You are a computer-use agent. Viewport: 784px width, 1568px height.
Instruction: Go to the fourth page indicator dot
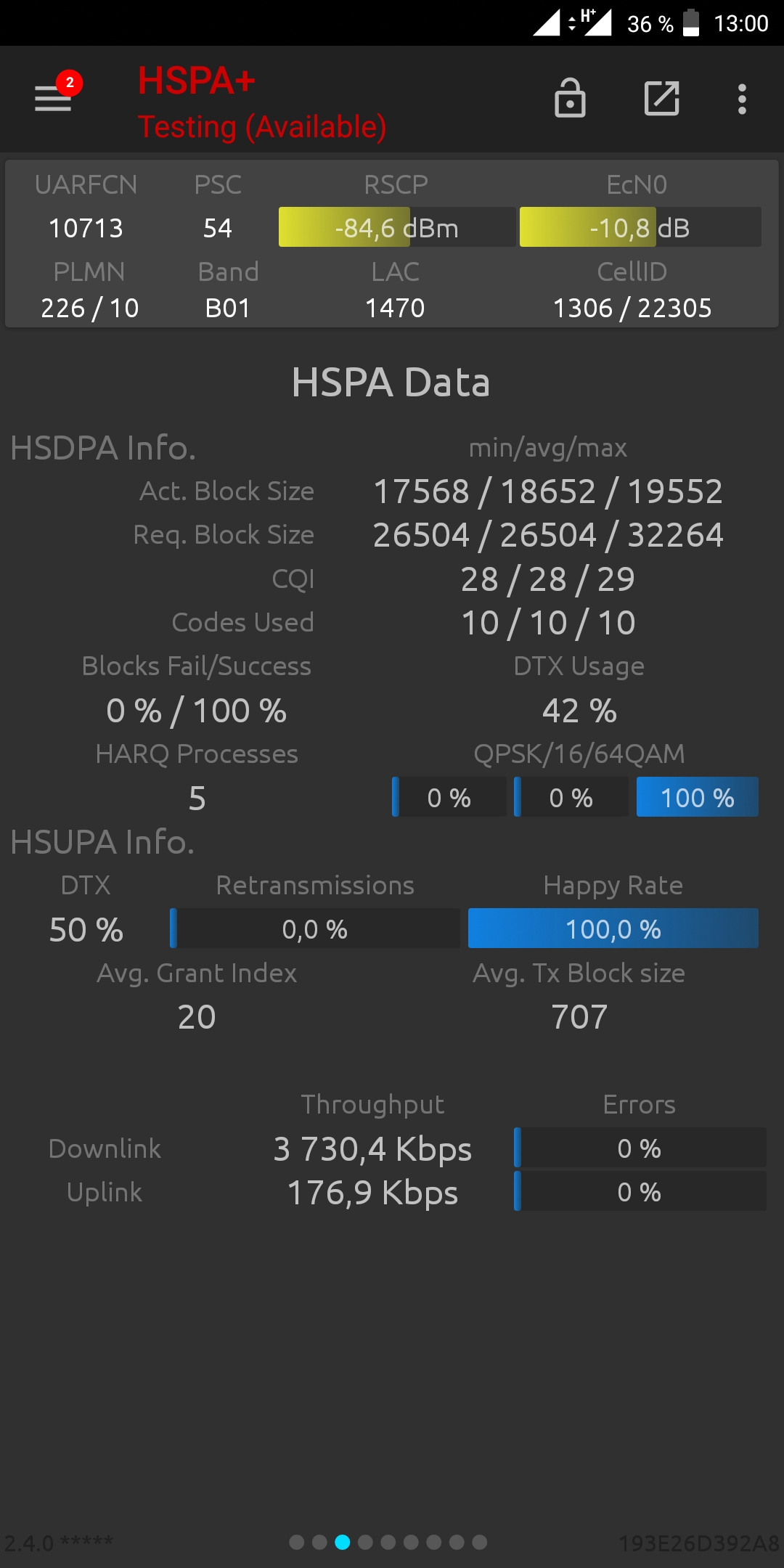[x=365, y=1542]
